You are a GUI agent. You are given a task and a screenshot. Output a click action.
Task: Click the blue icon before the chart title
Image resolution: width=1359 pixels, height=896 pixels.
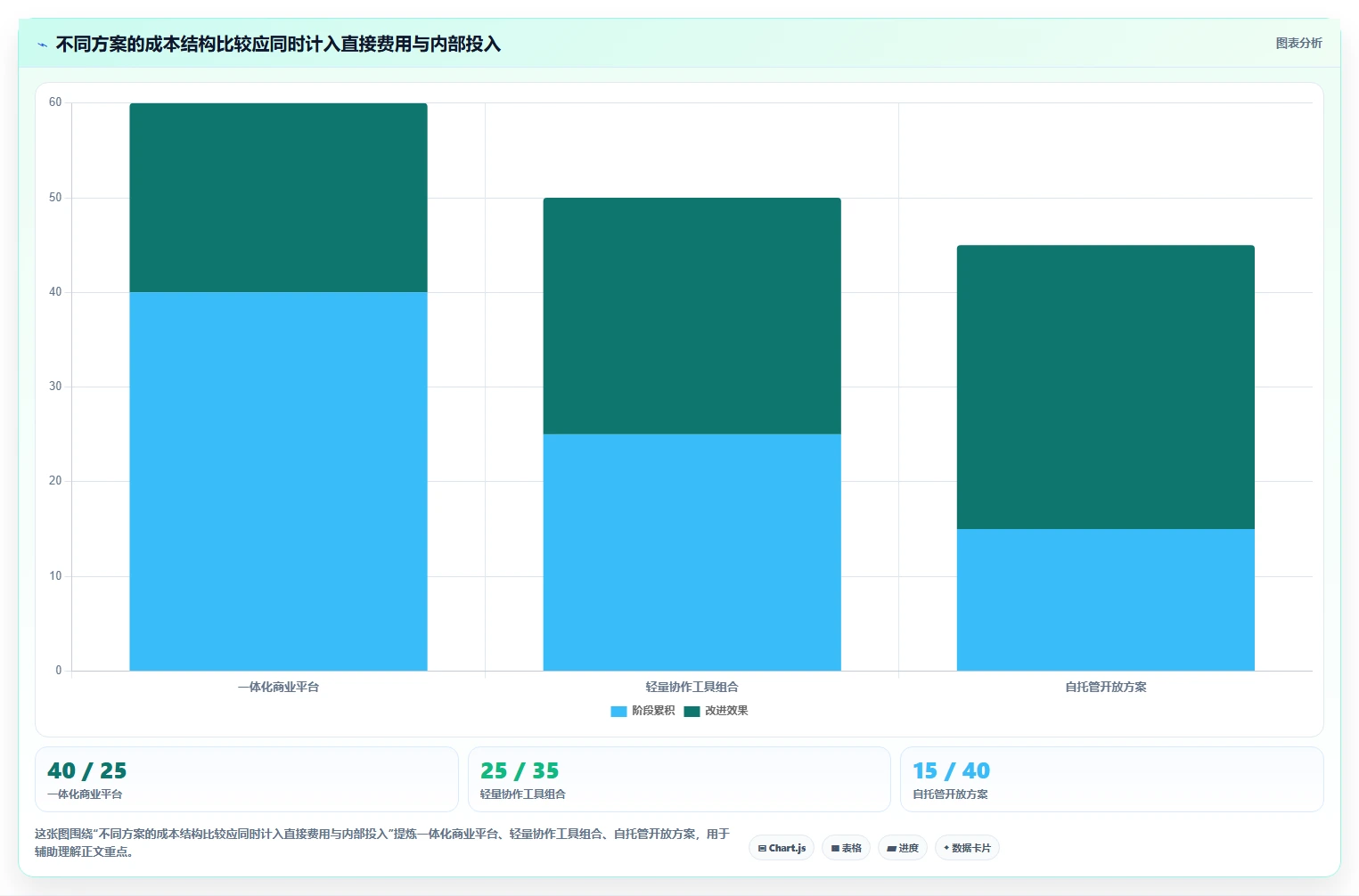(x=42, y=45)
